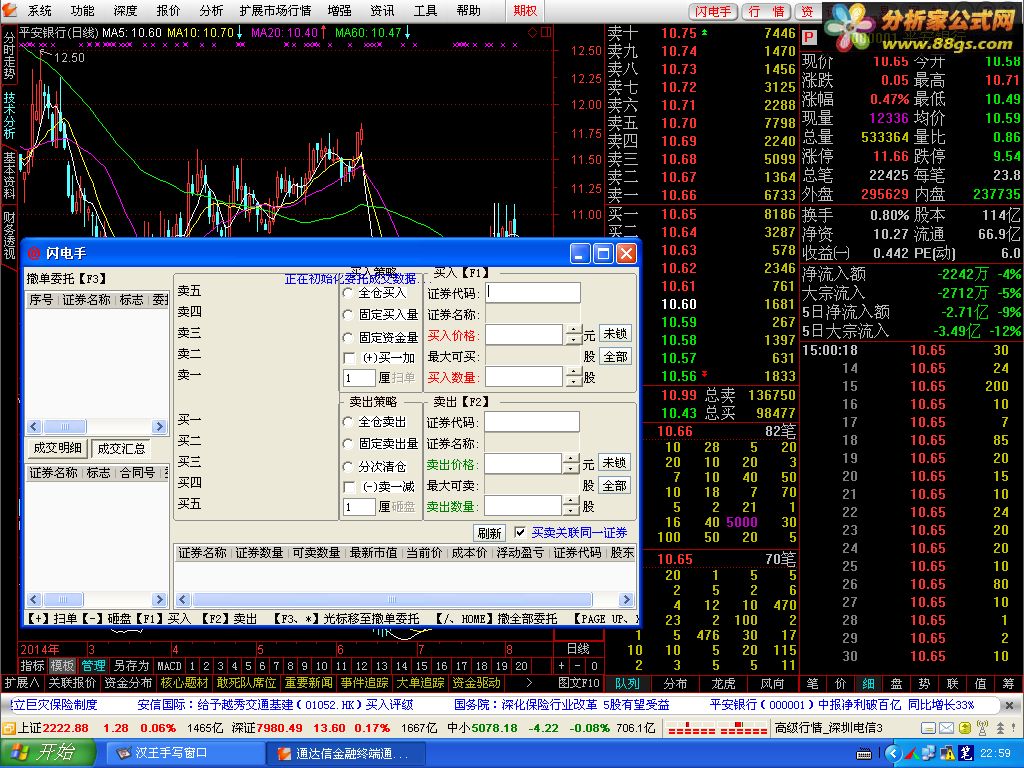Viewport: 1024px width, 768px height.
Task: Click the red P icon above 现价
Action: click(x=809, y=37)
